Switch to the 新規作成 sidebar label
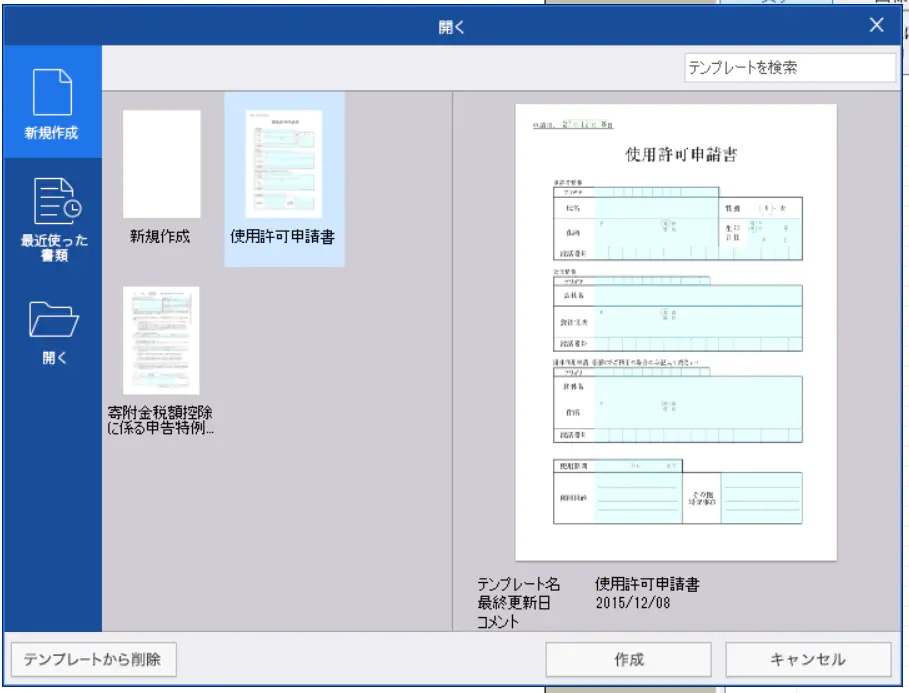Image resolution: width=909 pixels, height=693 pixels. coord(52,134)
